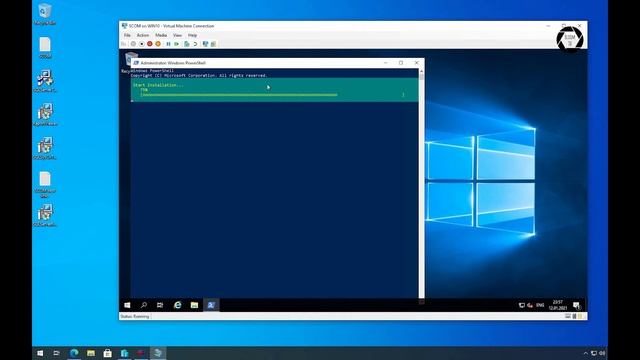Screen dimensions: 640x360
Task: Maximize the Administrator PowerShell window
Action: (x=401, y=63)
